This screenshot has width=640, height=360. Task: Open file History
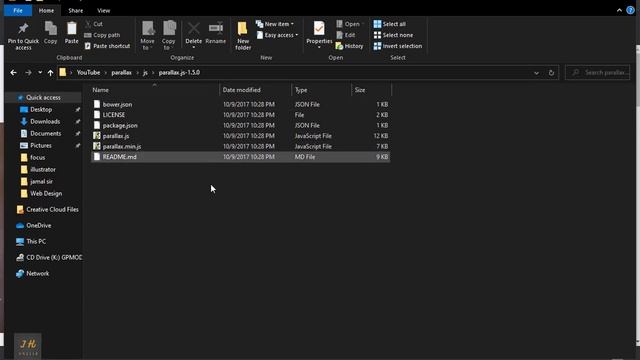point(349,46)
